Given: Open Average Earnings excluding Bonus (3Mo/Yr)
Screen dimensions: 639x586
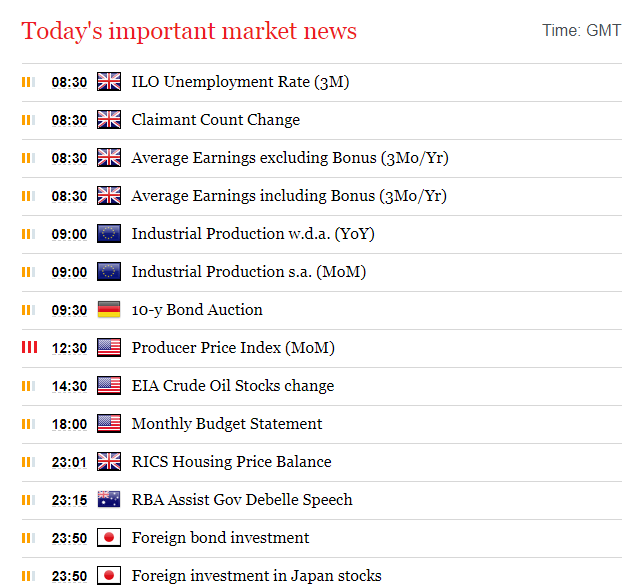Looking at the screenshot, I should point(290,158).
